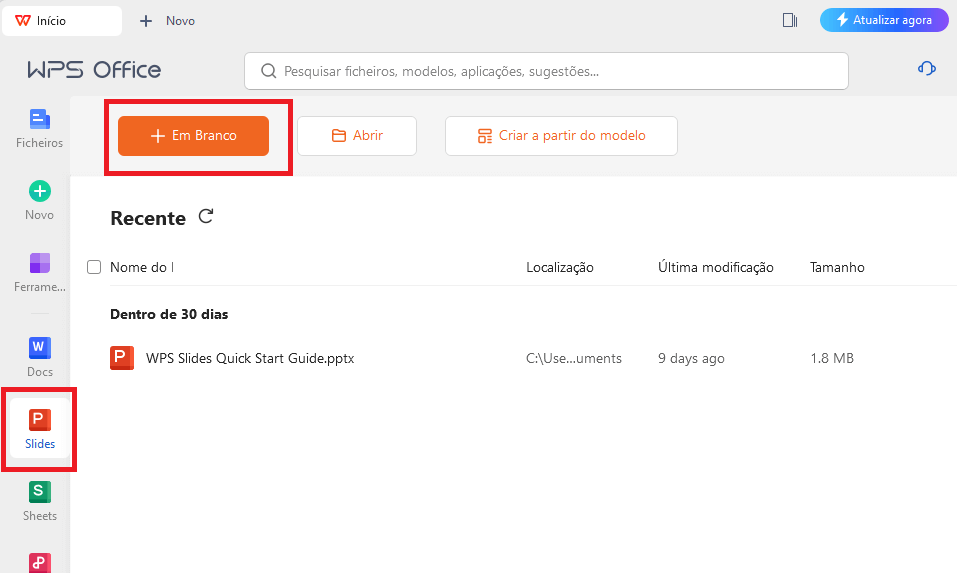Sort by Última modificação column header

pos(715,267)
